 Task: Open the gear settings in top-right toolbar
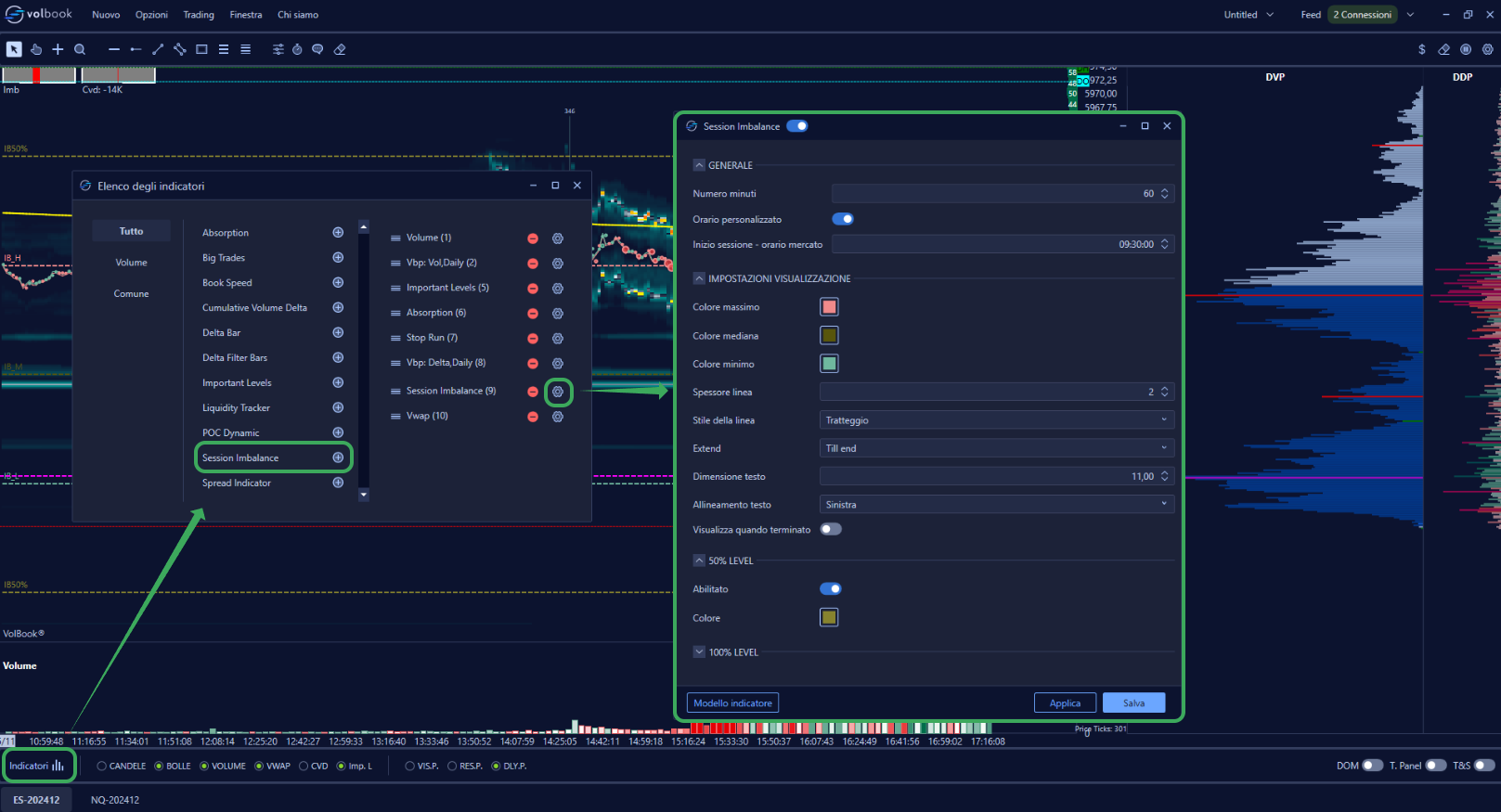1487,49
